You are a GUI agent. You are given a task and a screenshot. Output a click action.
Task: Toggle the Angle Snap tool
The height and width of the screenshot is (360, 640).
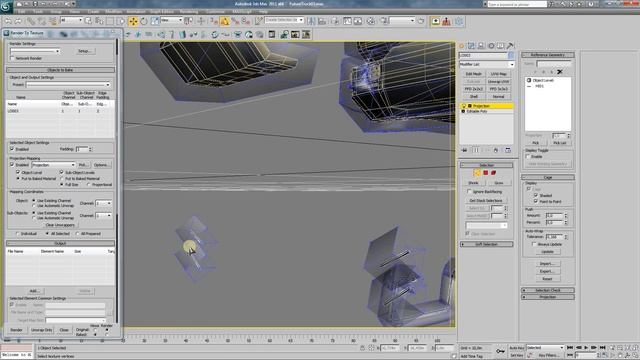(x=224, y=21)
